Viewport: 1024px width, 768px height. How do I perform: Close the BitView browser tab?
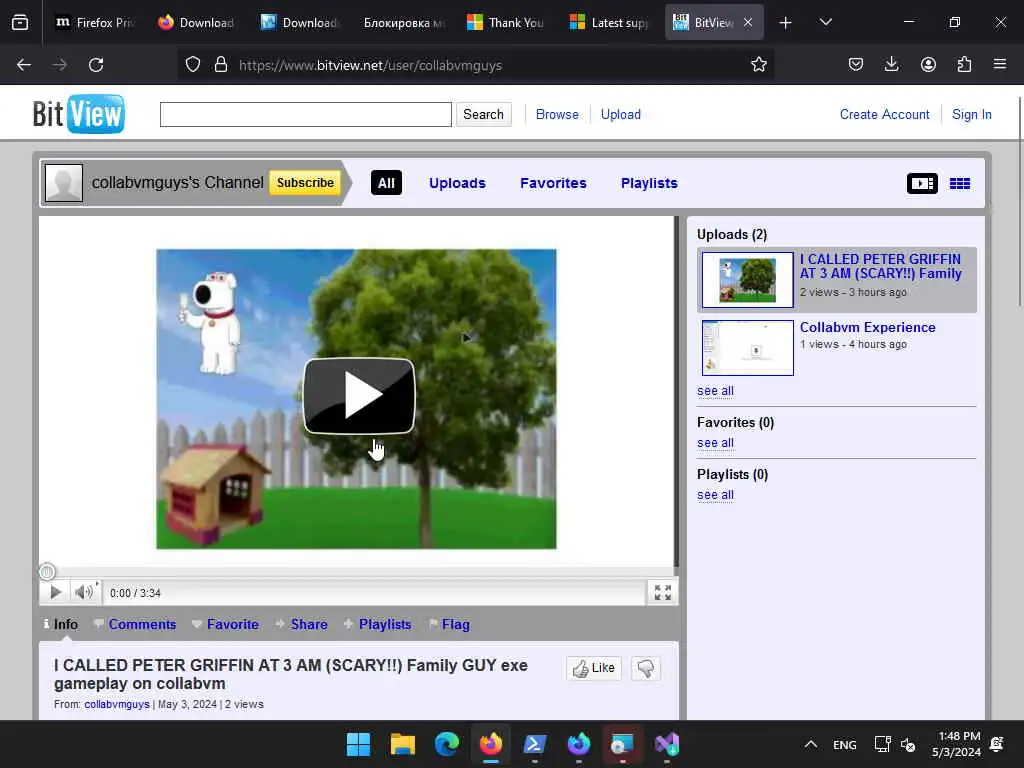[x=748, y=23]
